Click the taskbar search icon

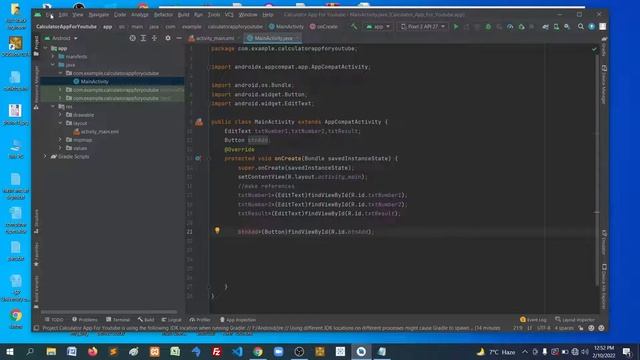30,351
